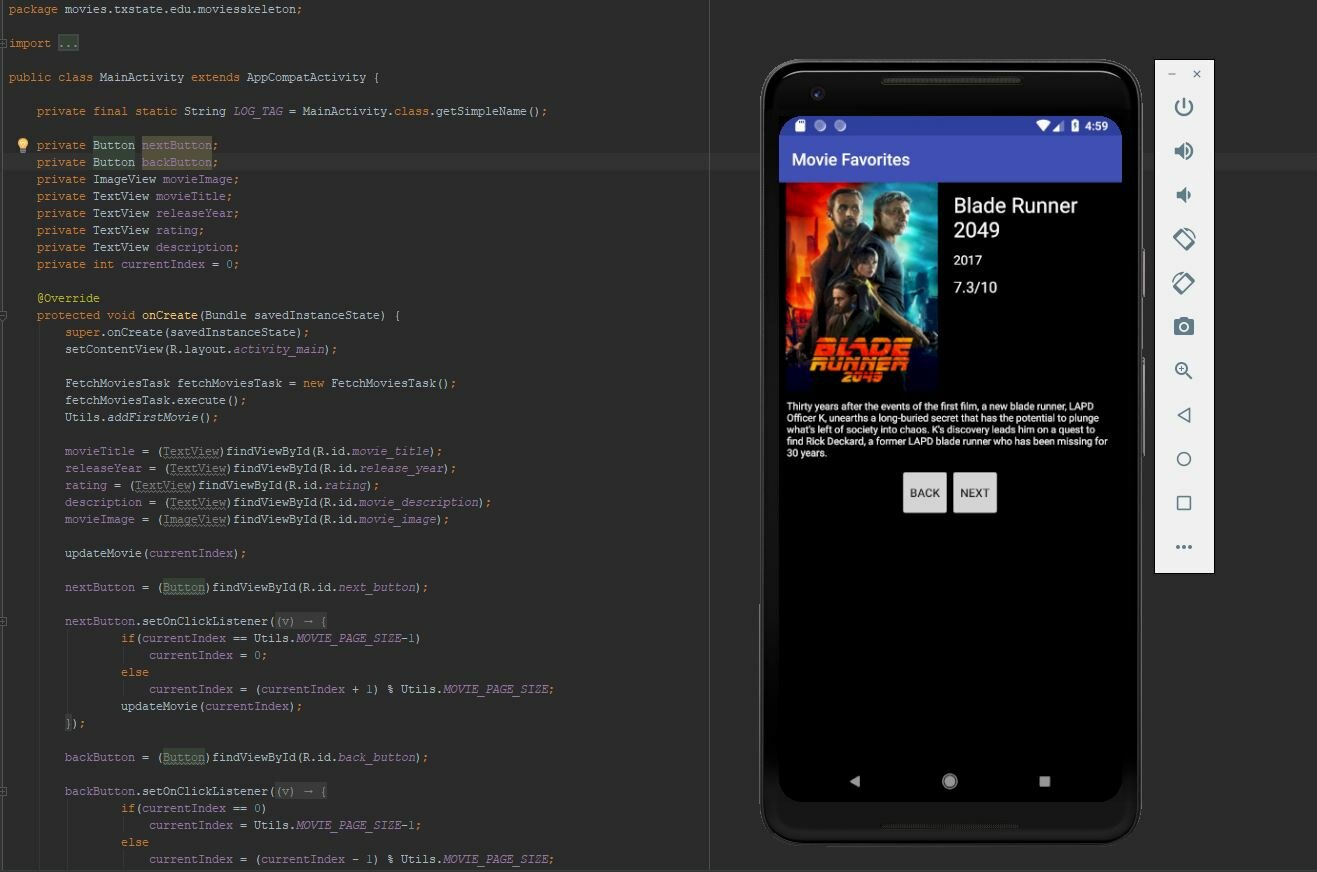Tap the wifi signal icon in status bar
Screen dimensions: 1317x872
pyautogui.click(x=1045, y=126)
